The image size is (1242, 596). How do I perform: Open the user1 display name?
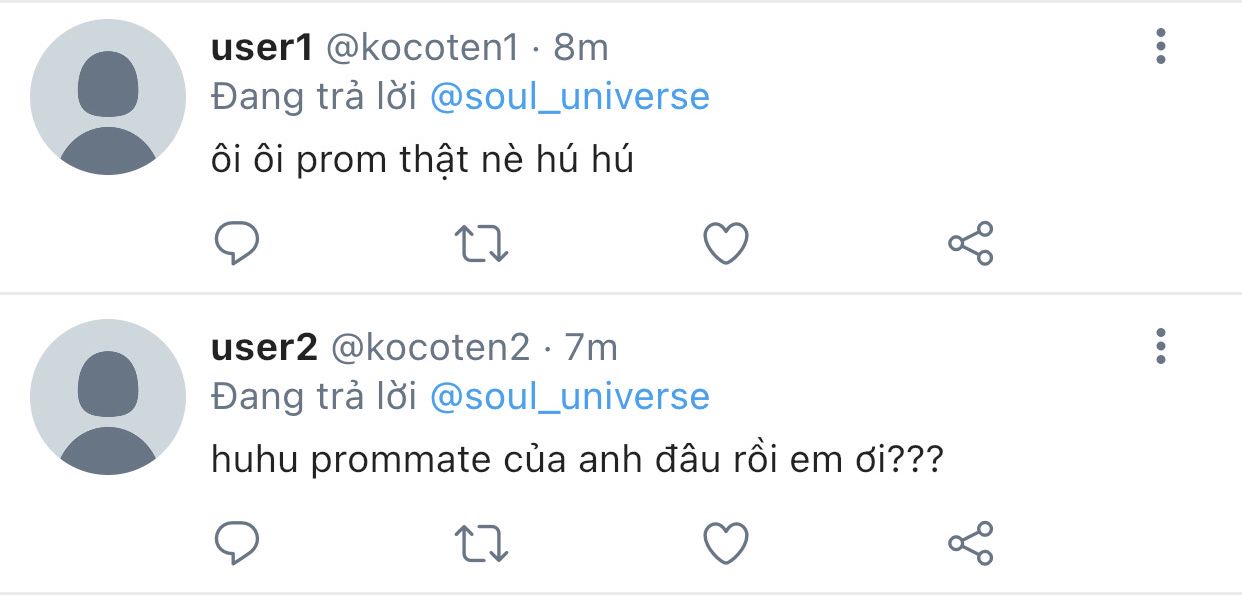point(263,47)
